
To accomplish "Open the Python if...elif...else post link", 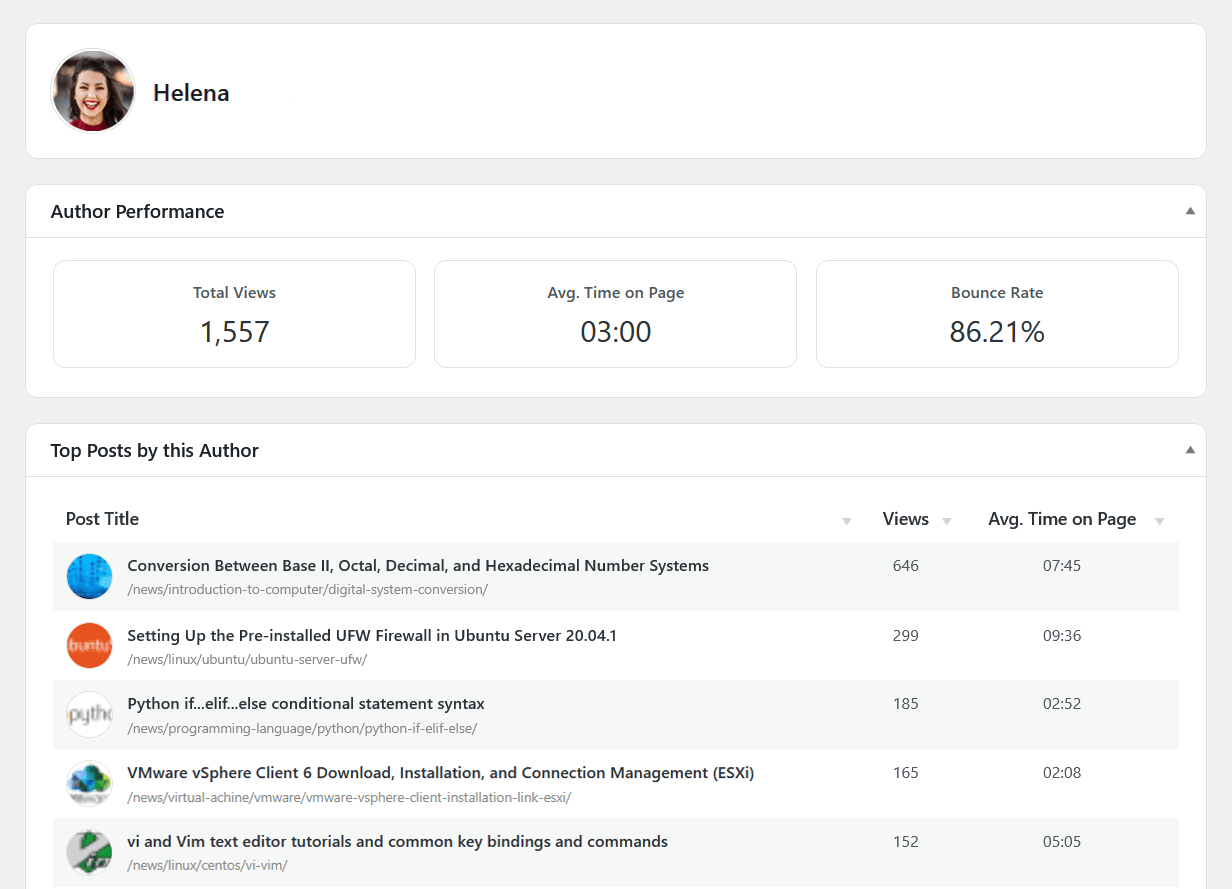I will click(305, 703).
